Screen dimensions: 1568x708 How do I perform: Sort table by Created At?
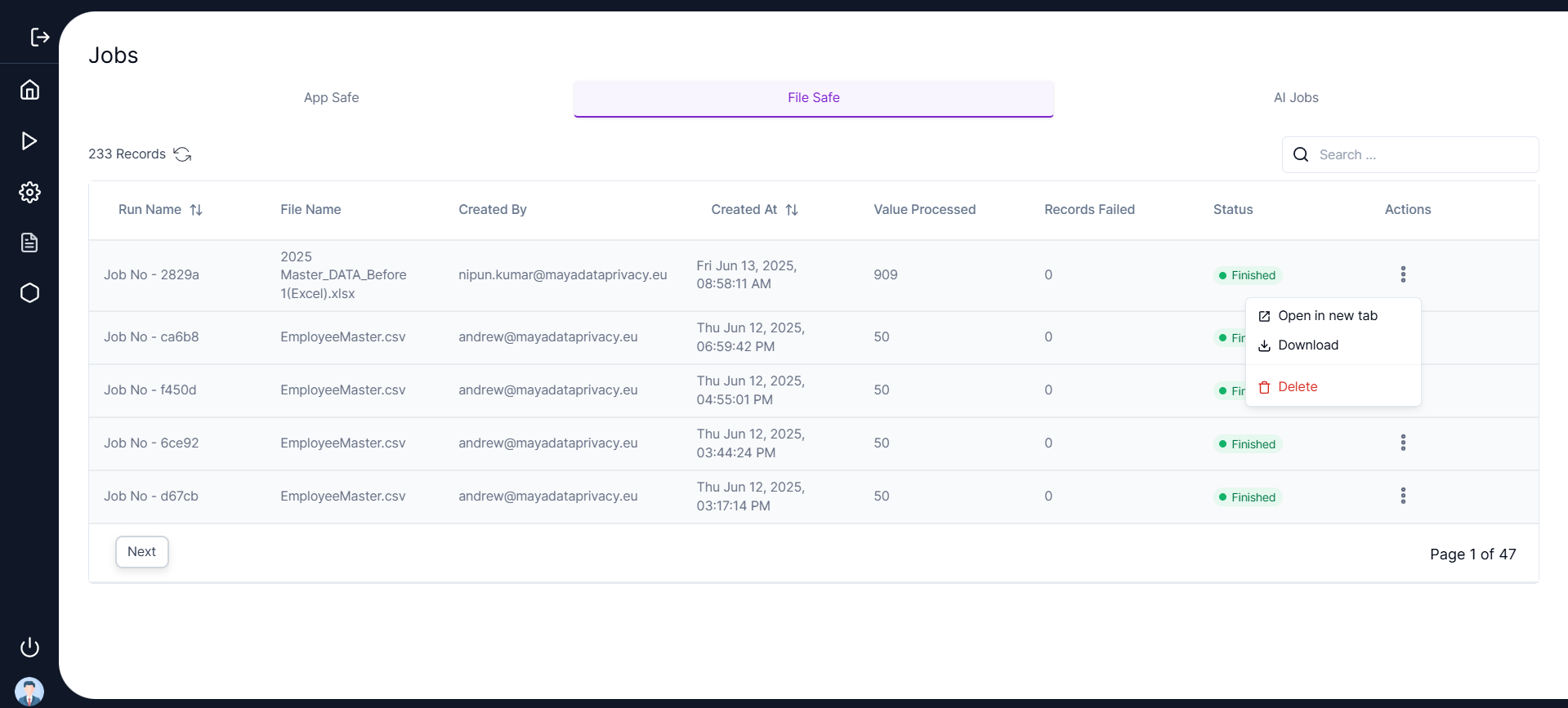791,210
